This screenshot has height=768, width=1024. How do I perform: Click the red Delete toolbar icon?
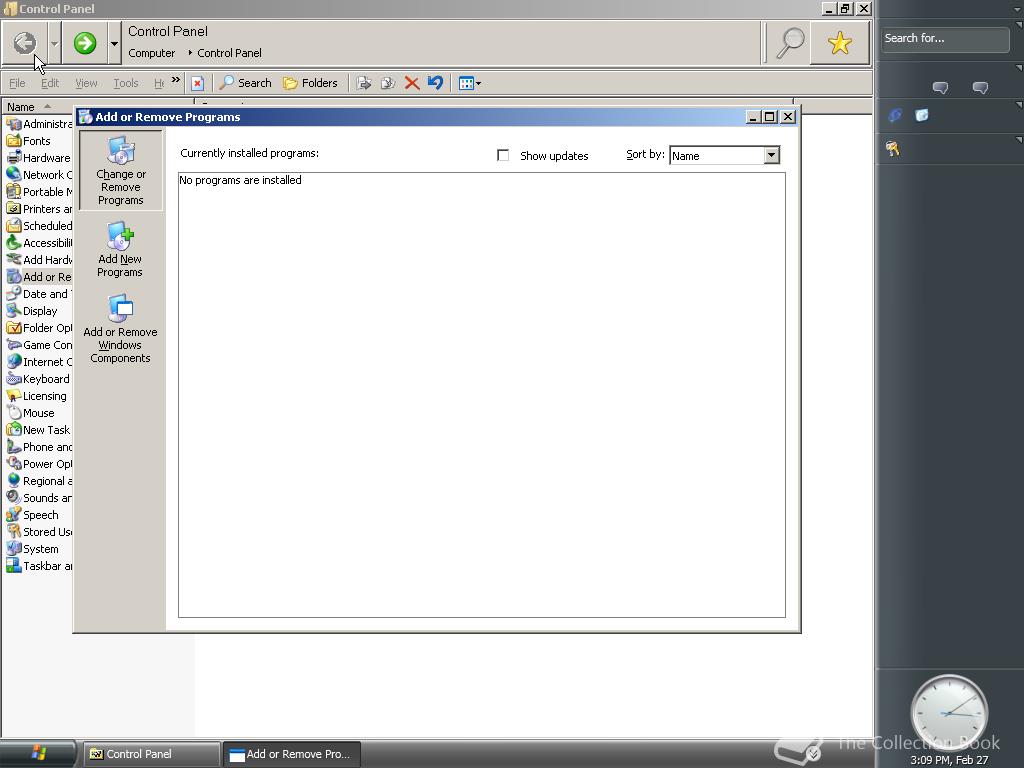point(411,83)
